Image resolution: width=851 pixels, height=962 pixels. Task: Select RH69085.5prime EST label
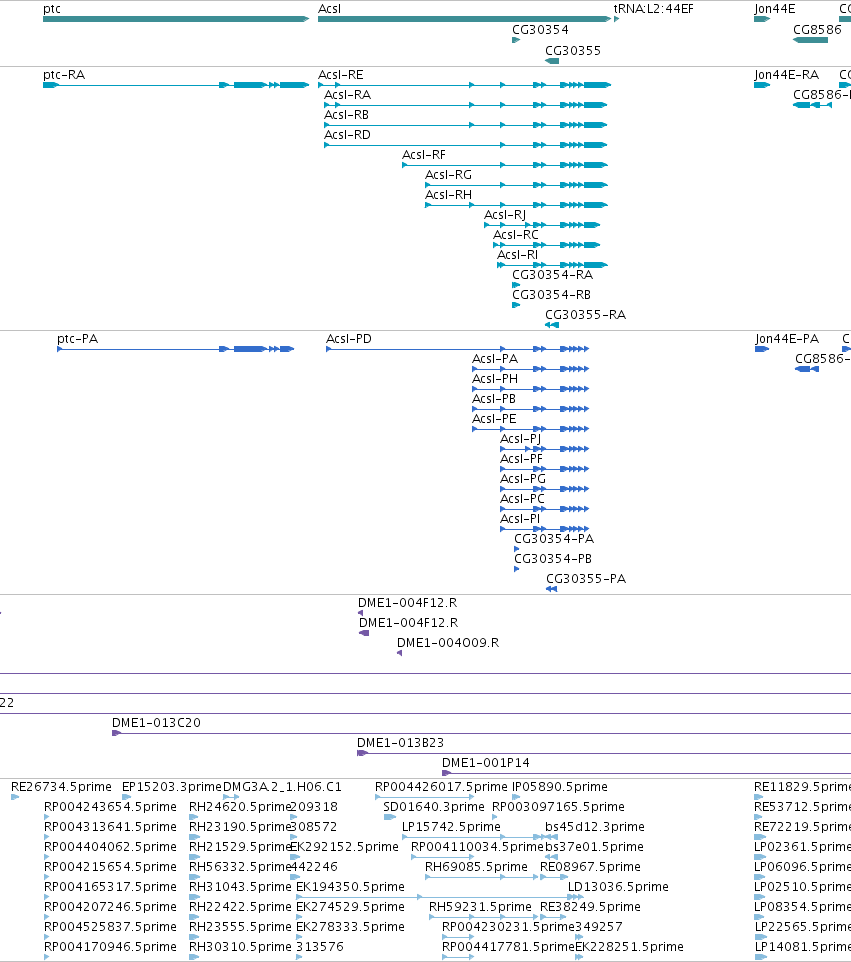476,867
